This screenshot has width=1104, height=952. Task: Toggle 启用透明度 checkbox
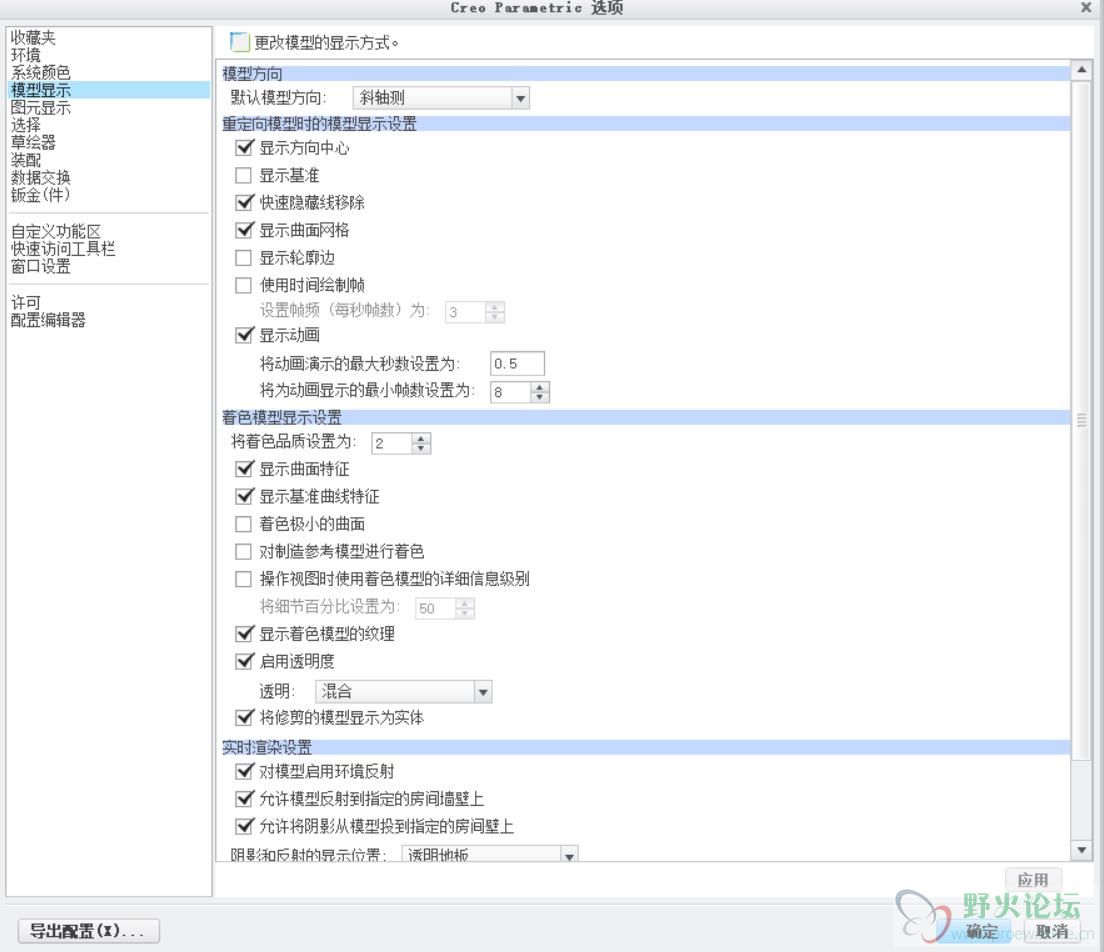[244, 661]
